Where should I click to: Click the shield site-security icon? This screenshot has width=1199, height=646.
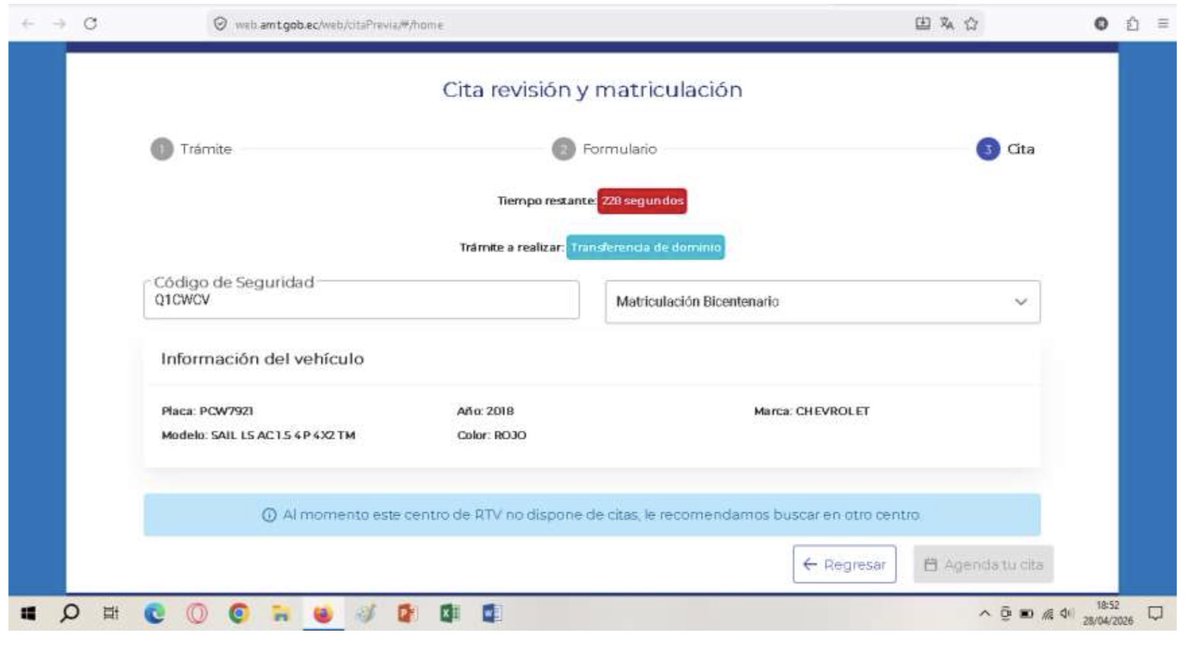coord(220,24)
